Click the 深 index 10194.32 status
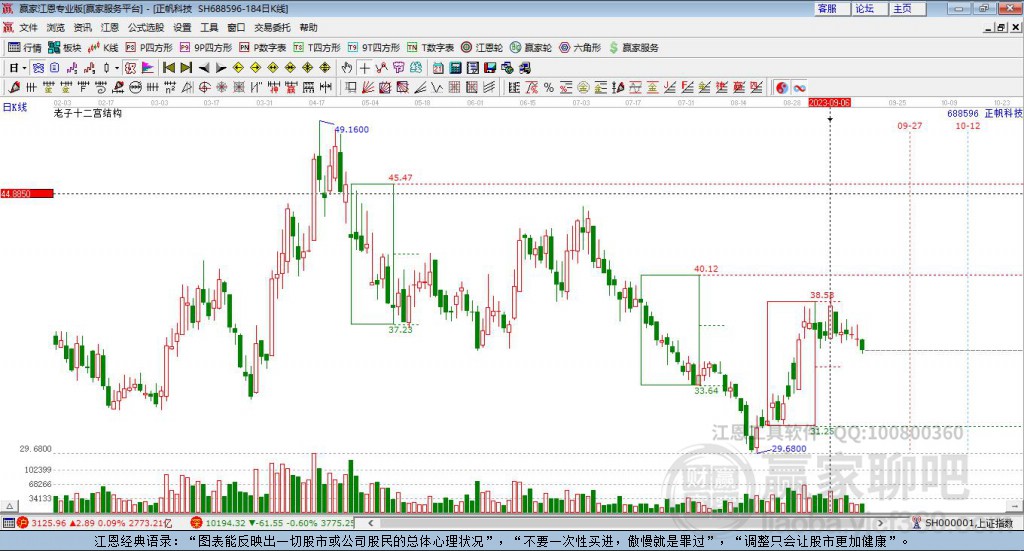Viewport: 1024px width, 551px height. 272,523
